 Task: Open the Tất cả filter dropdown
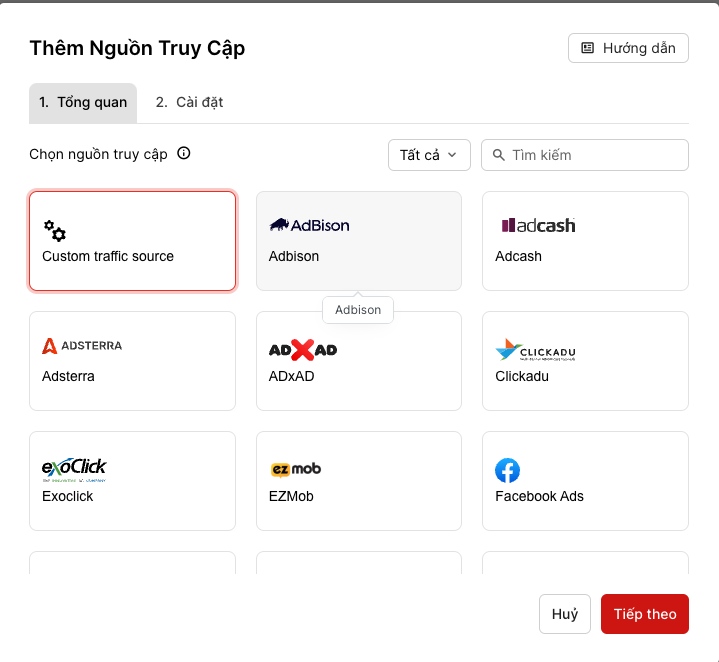coord(429,155)
